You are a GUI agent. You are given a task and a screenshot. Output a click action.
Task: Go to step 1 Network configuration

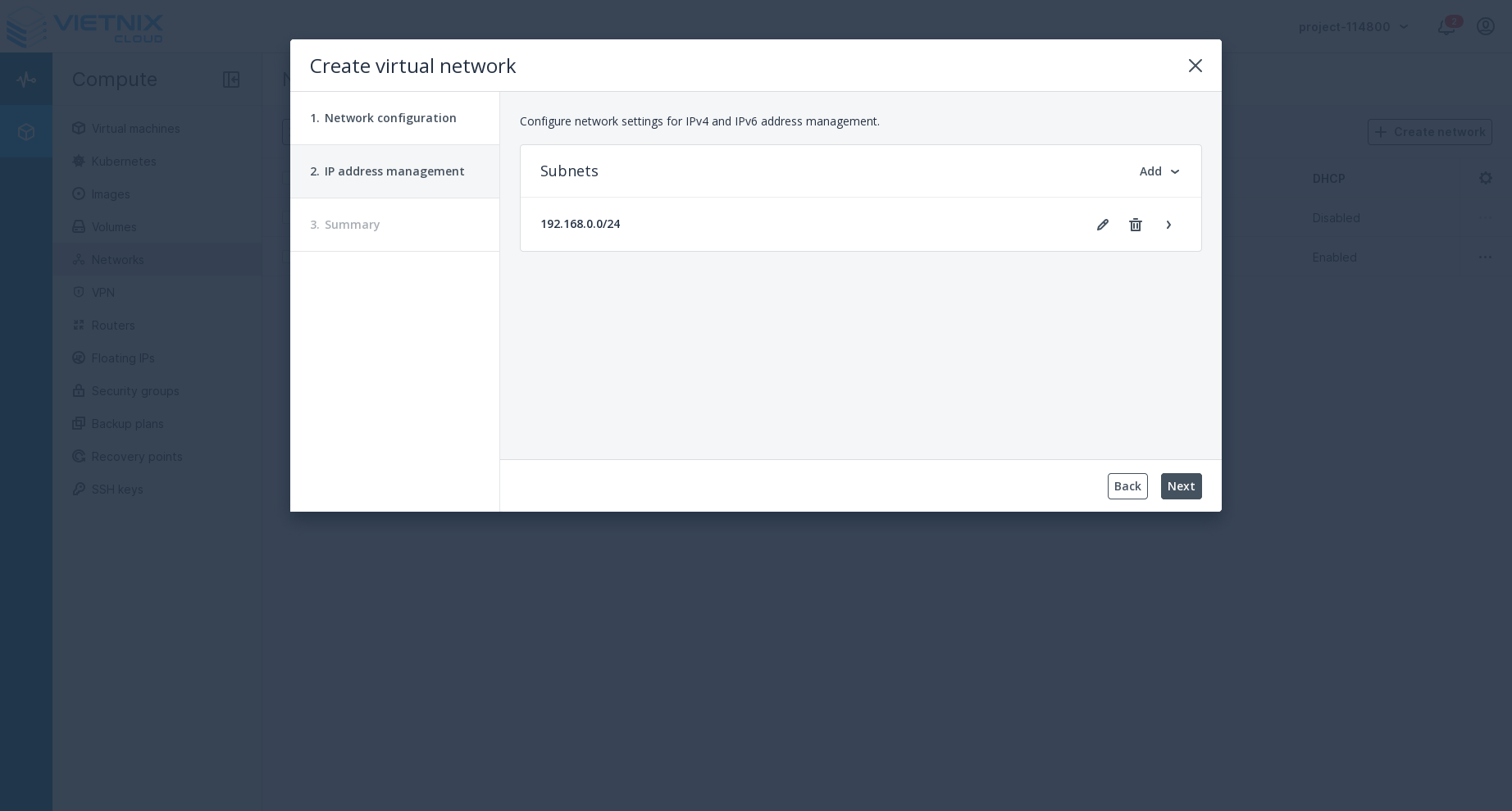[384, 118]
